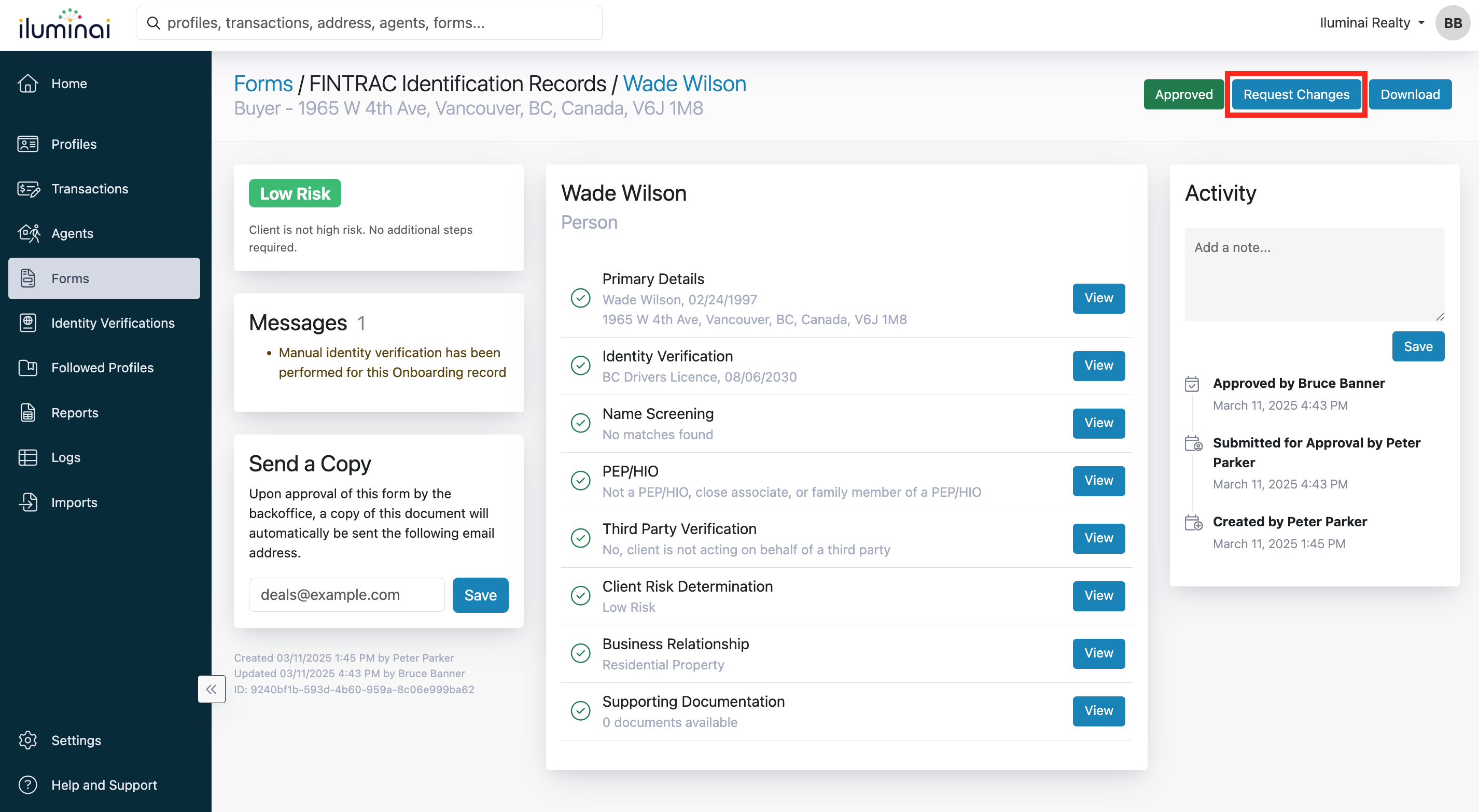This screenshot has width=1479, height=812.
Task: Expand the Iluminai Realty account dropdown
Action: click(x=1371, y=23)
